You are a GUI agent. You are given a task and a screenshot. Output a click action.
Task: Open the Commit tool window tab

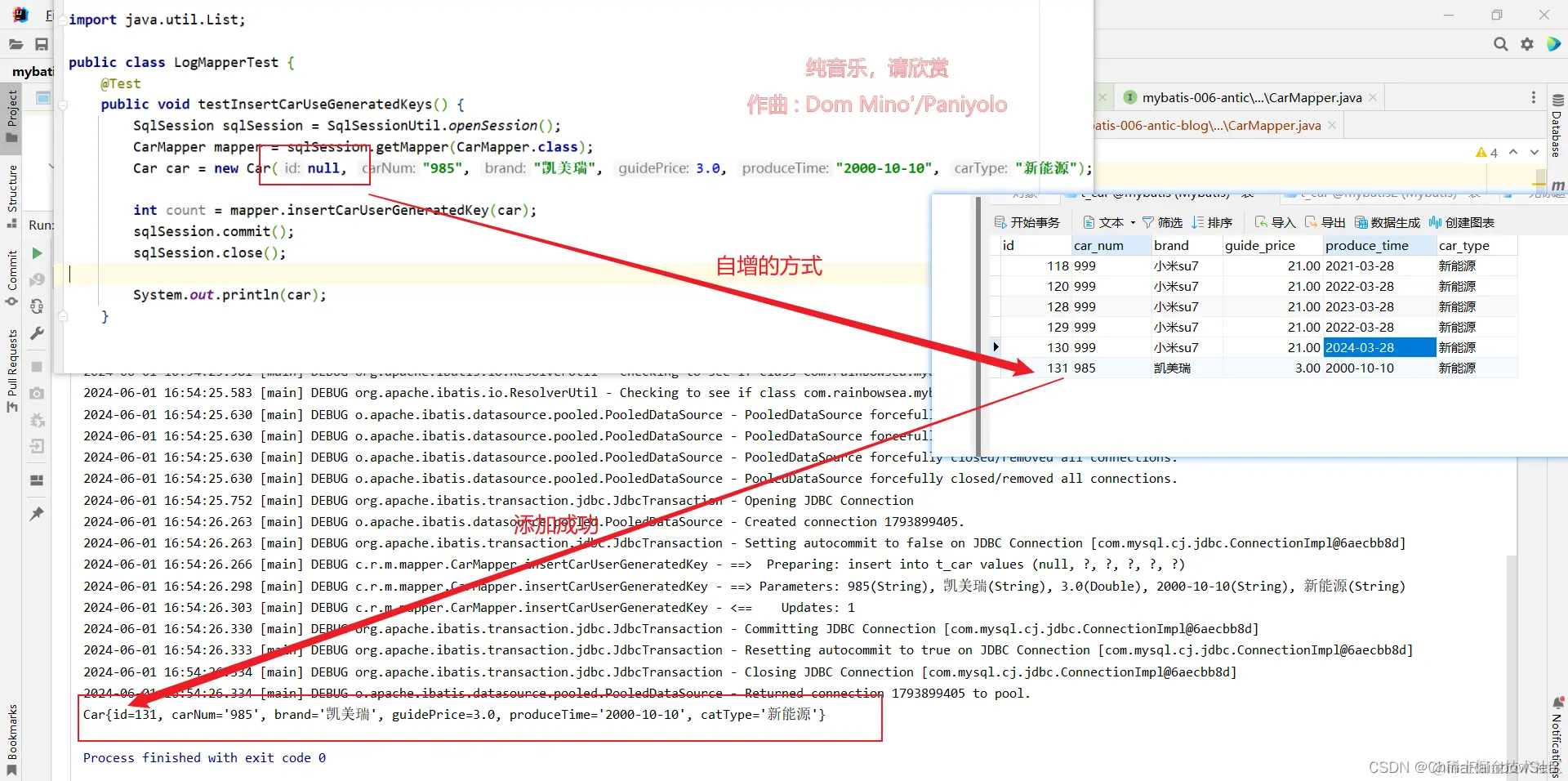[12, 278]
